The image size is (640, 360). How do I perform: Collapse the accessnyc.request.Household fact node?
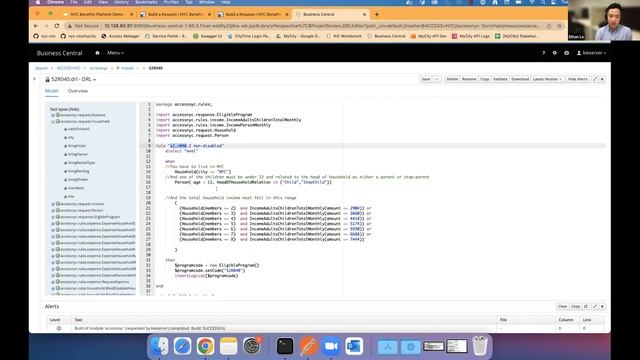point(53,122)
